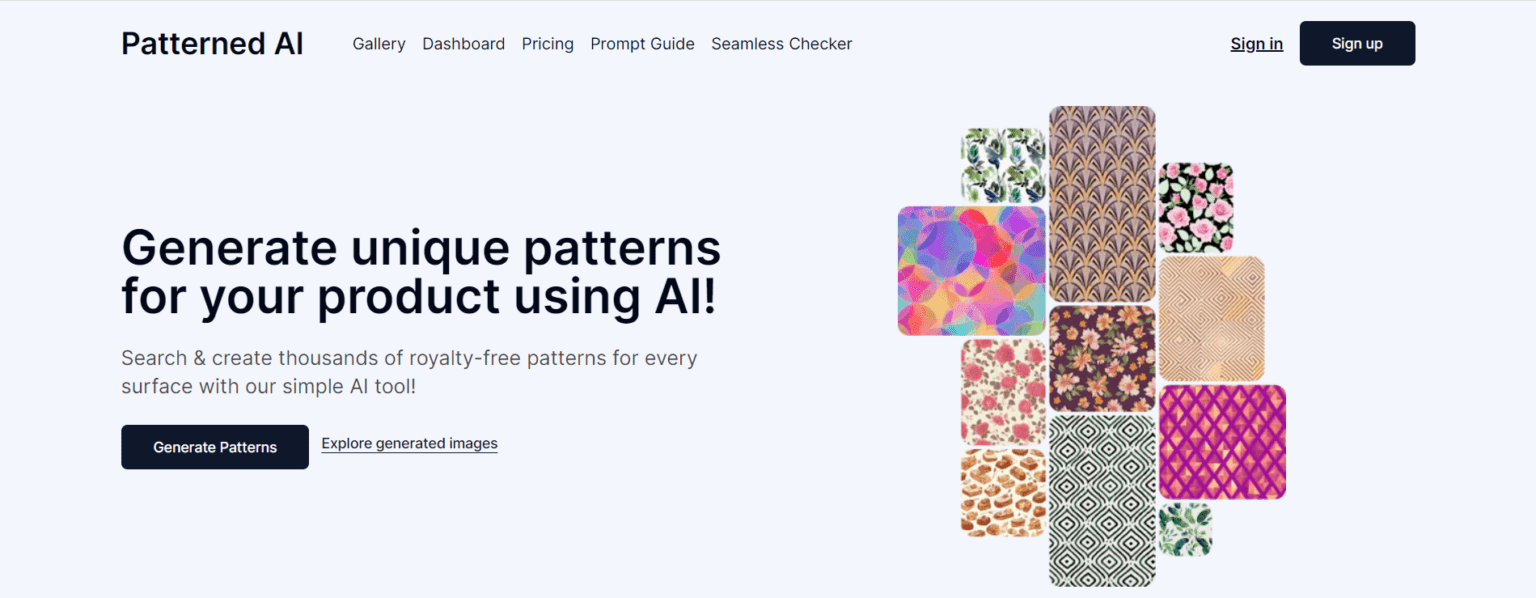Click the Patterned AI logo

click(211, 43)
